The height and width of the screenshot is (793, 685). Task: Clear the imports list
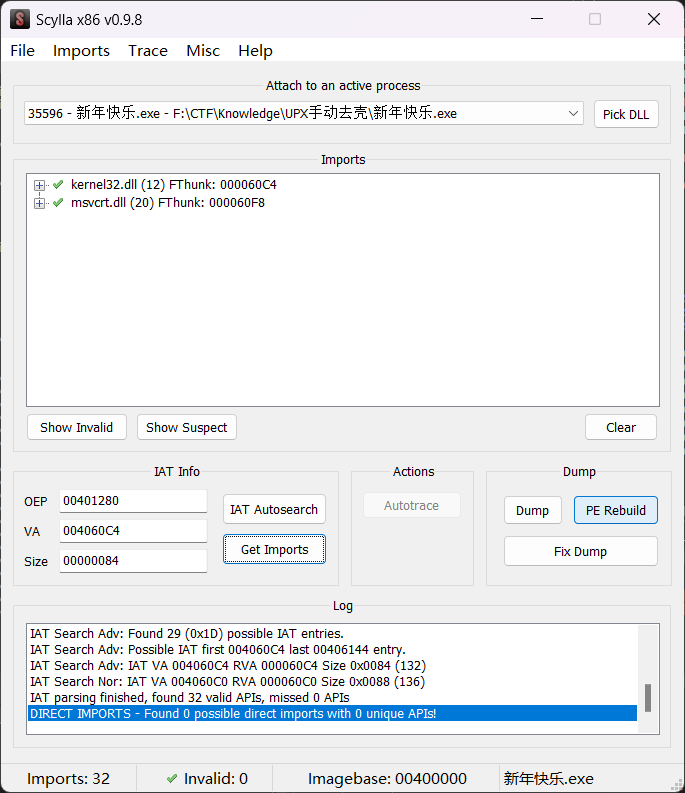click(621, 427)
